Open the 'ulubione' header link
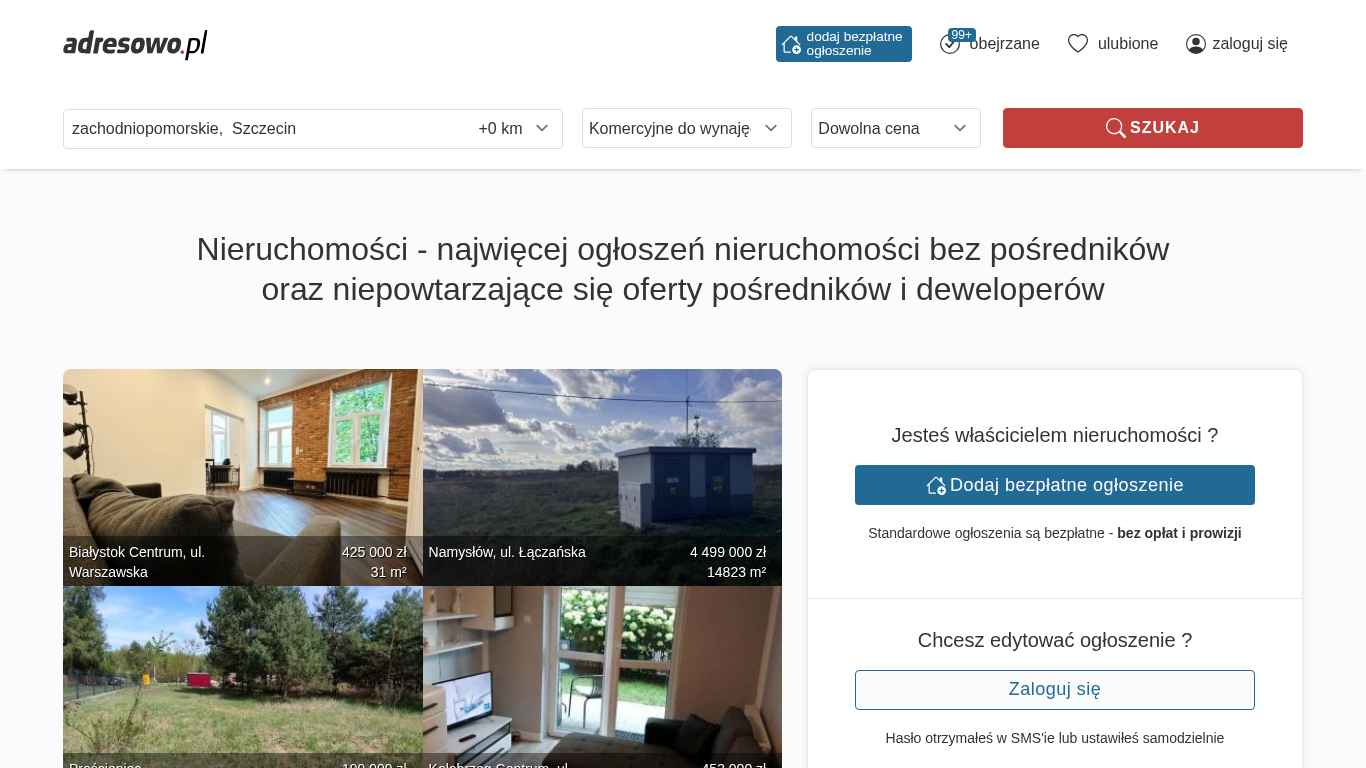This screenshot has height=768, width=1366. point(1127,44)
